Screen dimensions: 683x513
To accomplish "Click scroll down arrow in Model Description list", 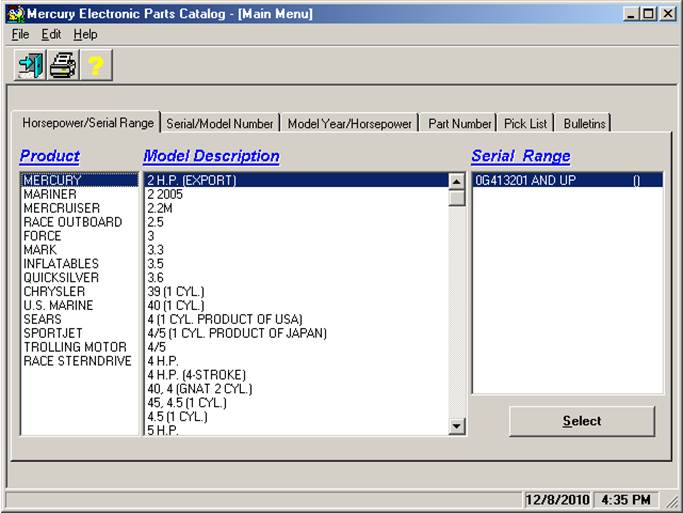I will click(457, 427).
